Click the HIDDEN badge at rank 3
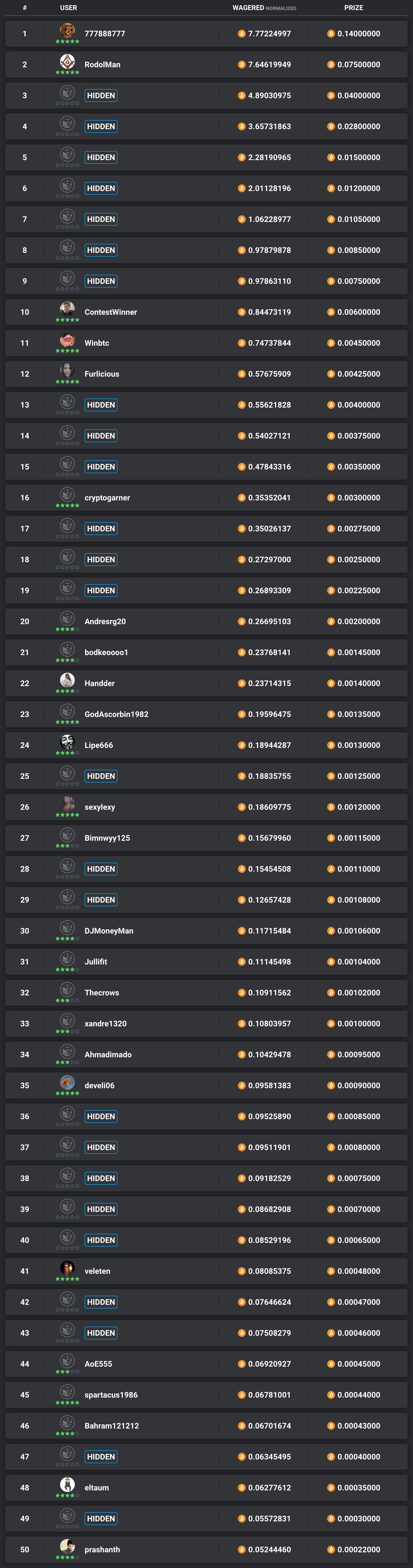This screenshot has width=413, height=1568. click(101, 96)
